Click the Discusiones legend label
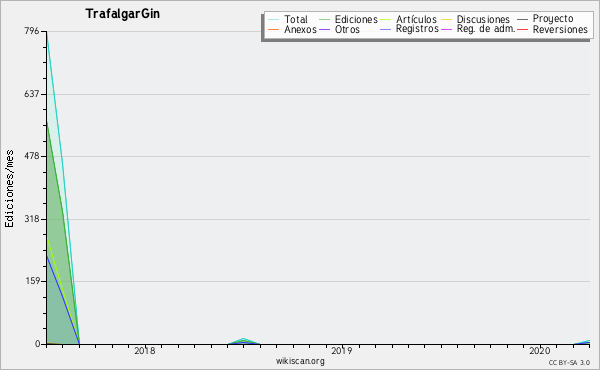 [x=483, y=19]
